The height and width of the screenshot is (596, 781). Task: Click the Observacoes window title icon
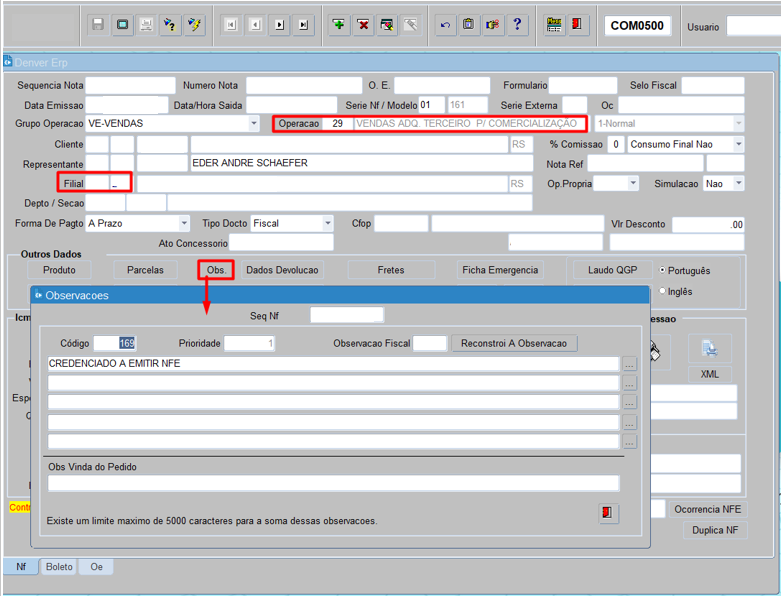tap(38, 295)
